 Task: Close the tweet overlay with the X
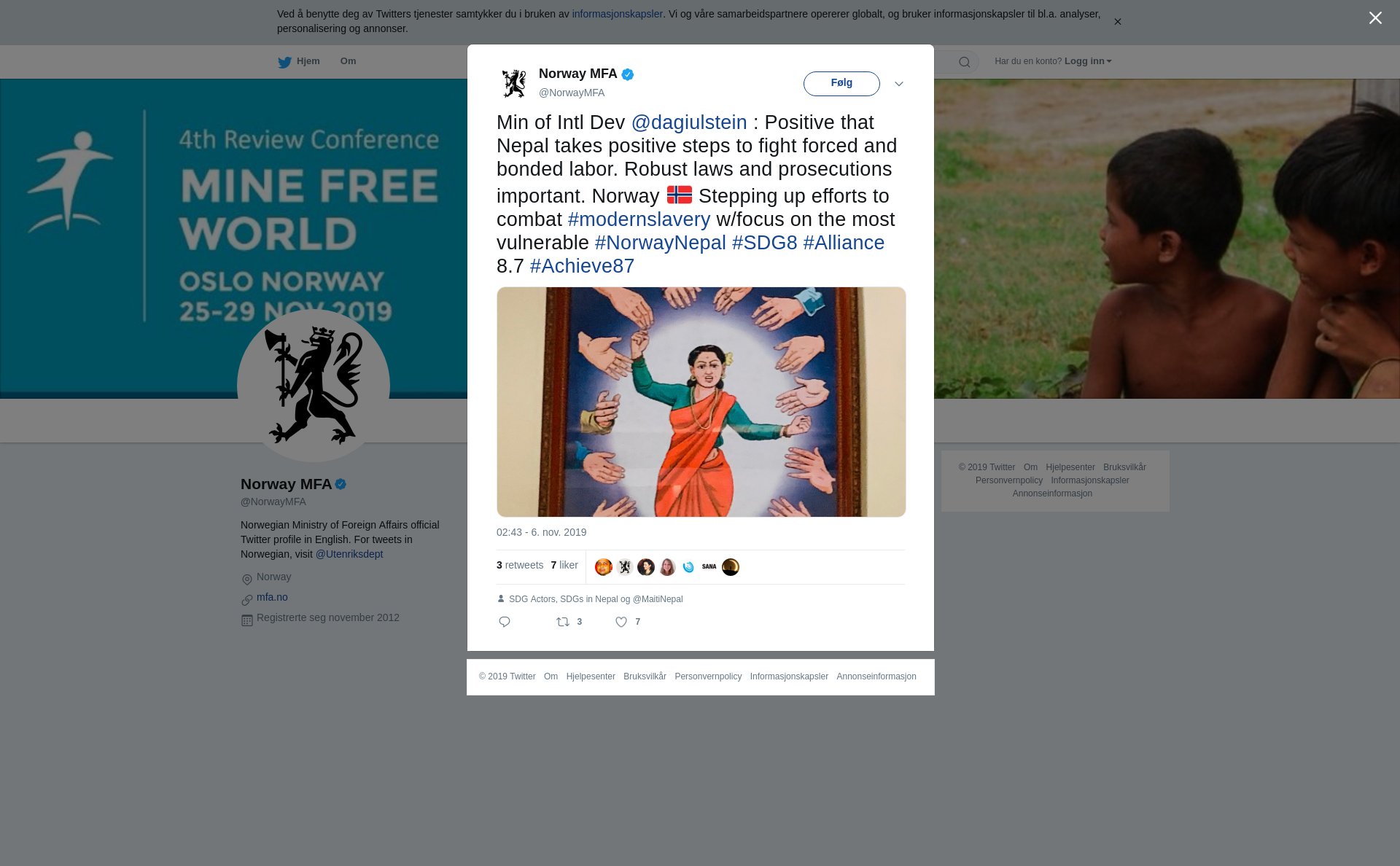[x=1375, y=18]
